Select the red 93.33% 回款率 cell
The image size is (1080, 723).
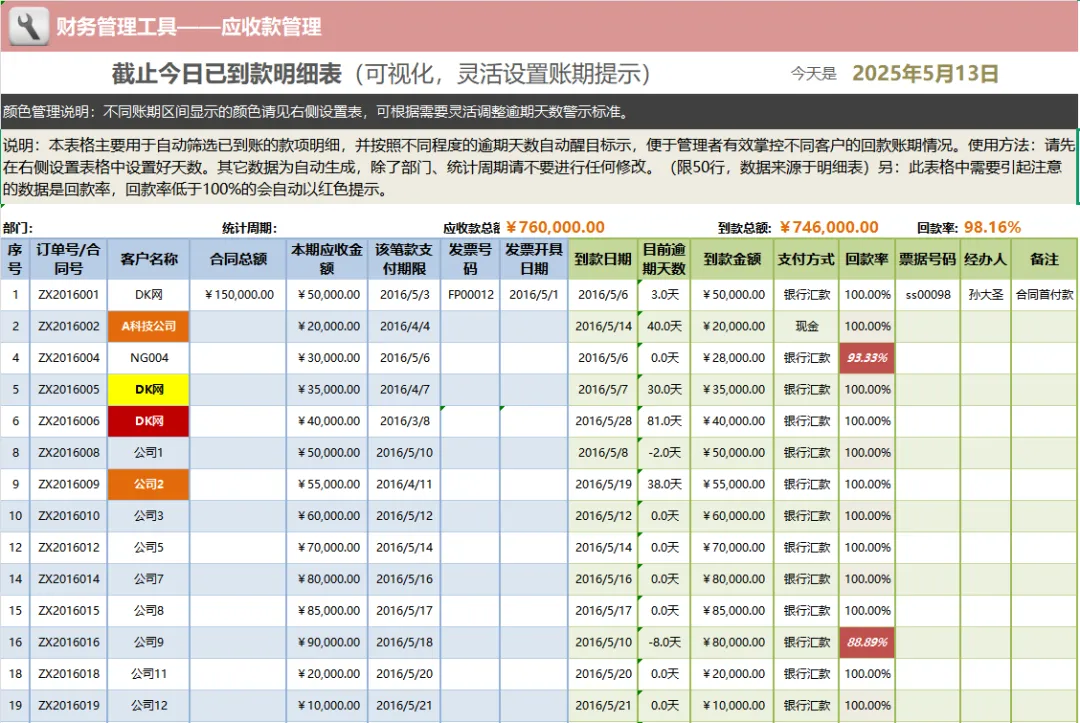[867, 358]
